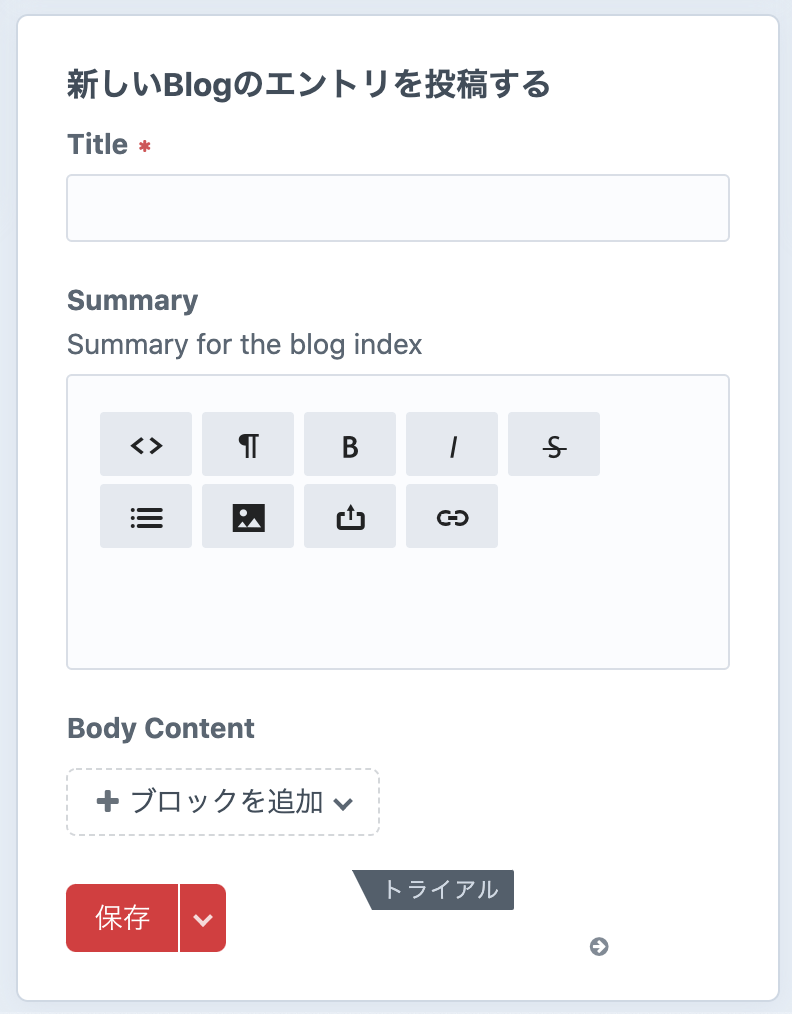Apply bold formatting in Summary editor

350,444
